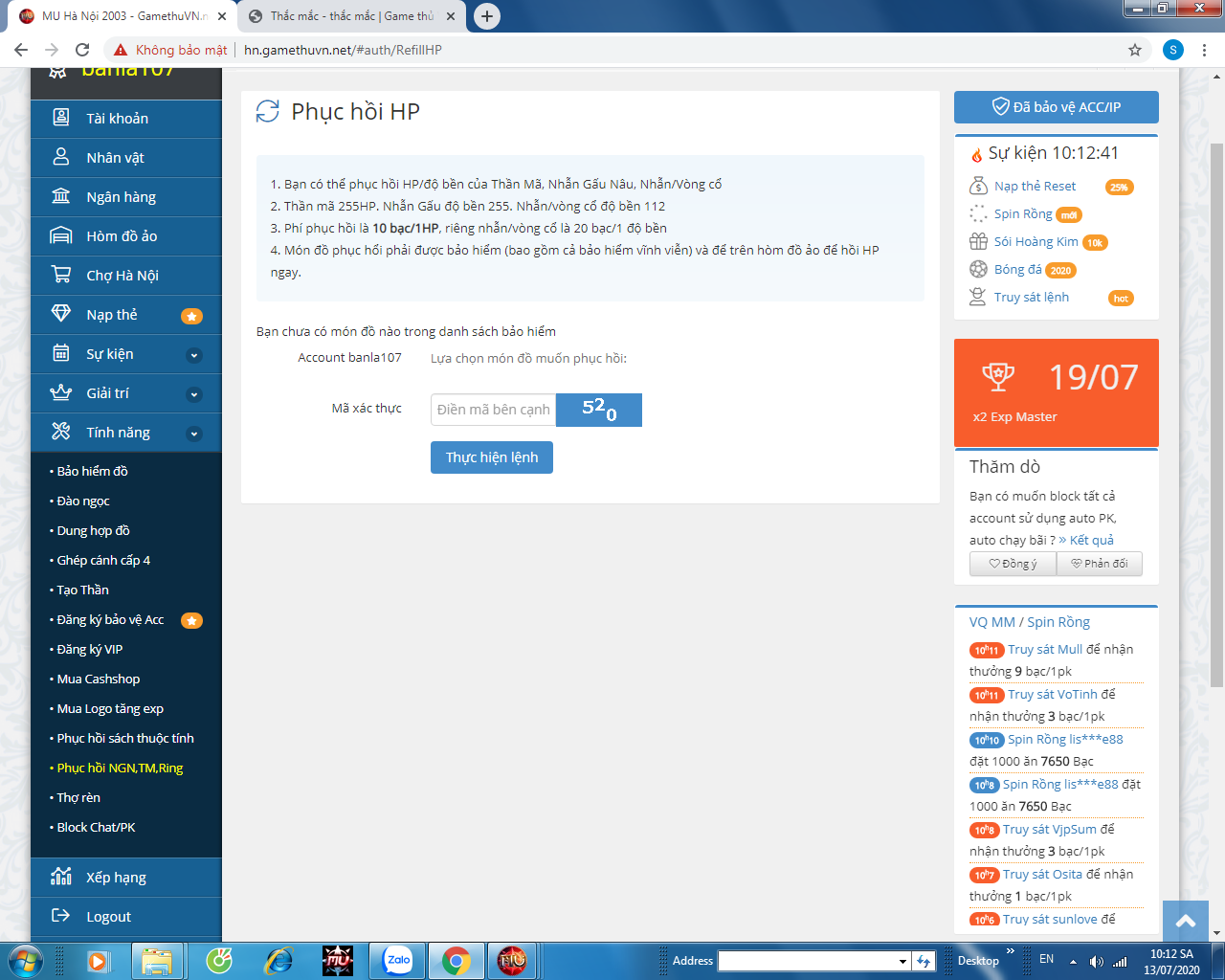Switch to the Thắc mắc browser tab
This screenshot has height=980, width=1225.
point(350,16)
